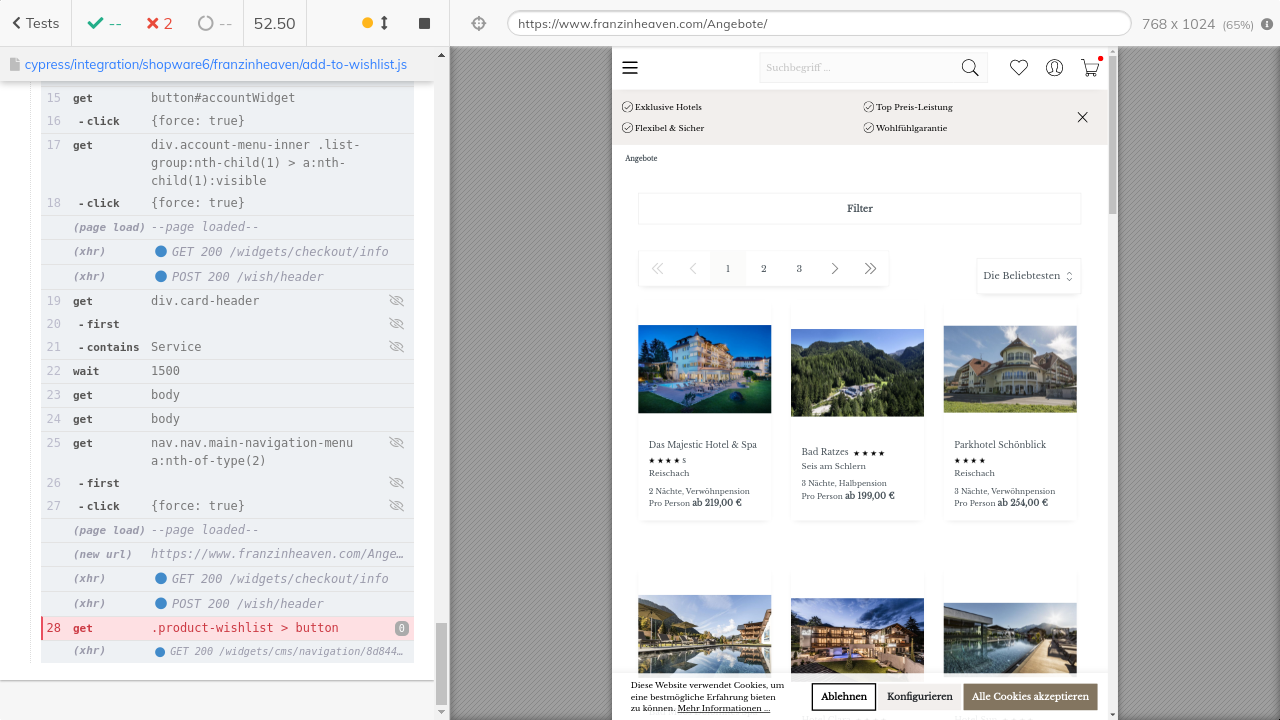Open viewport size 768 x 1024 dropdown
The image size is (1280, 720).
(1197, 24)
